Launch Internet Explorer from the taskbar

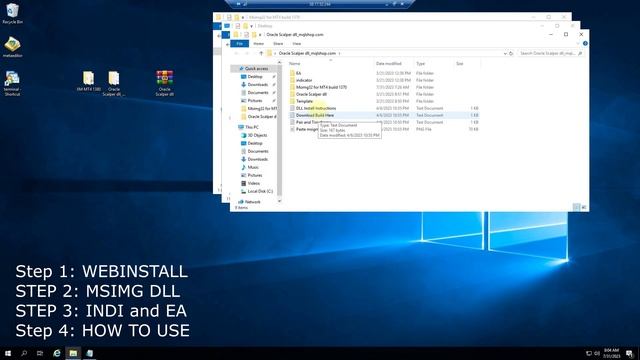coord(57,353)
